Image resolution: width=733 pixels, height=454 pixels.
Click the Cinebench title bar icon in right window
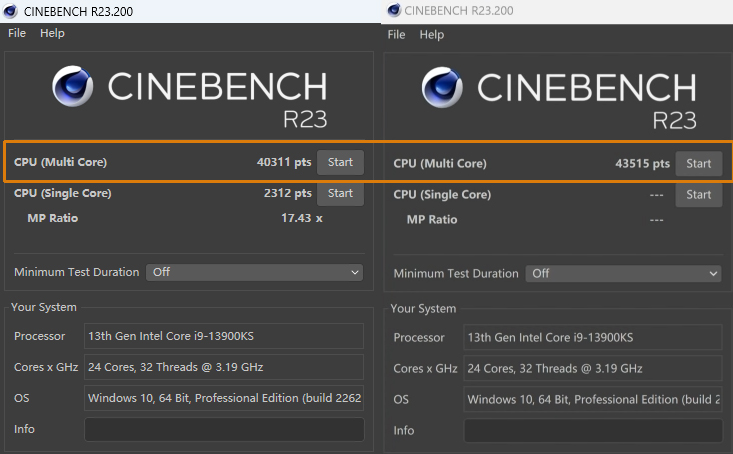tap(392, 10)
